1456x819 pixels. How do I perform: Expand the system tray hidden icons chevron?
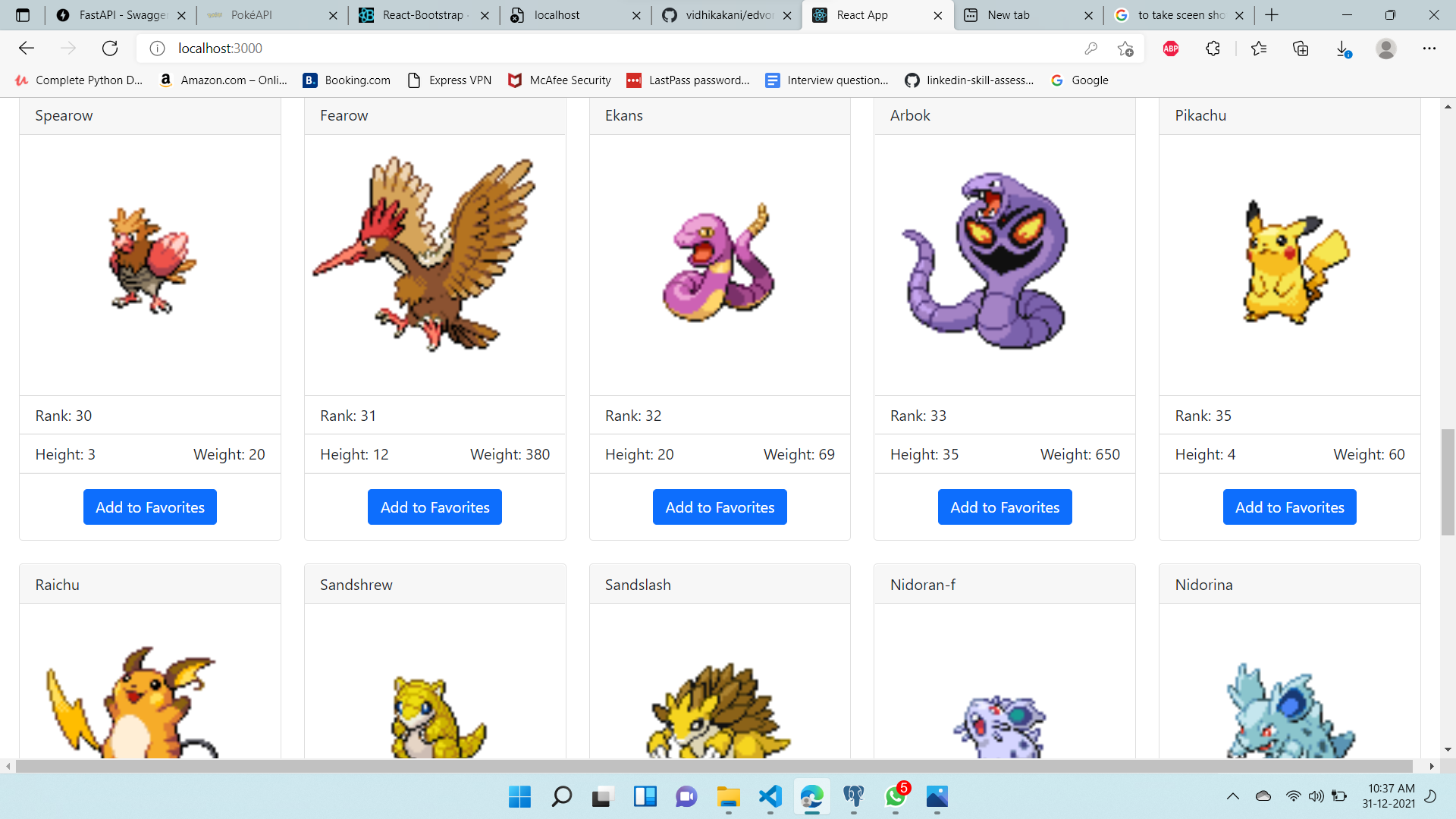[x=1232, y=796]
